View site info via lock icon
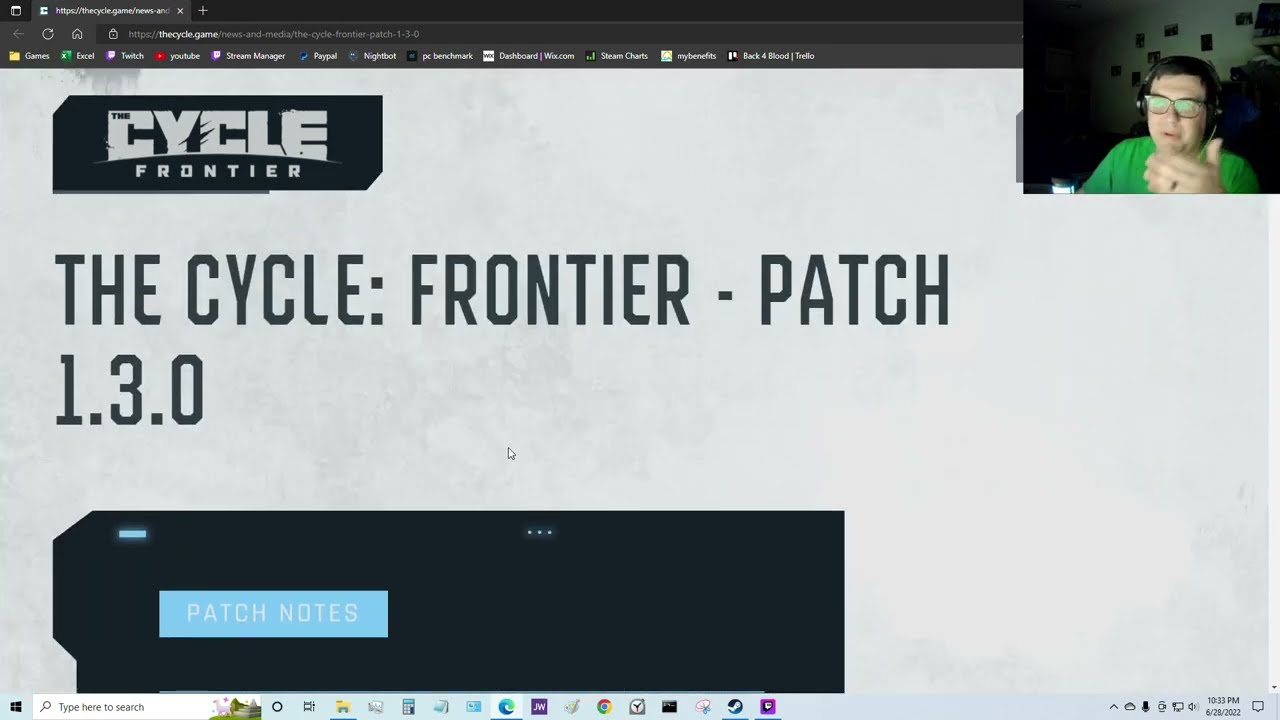 coord(113,34)
